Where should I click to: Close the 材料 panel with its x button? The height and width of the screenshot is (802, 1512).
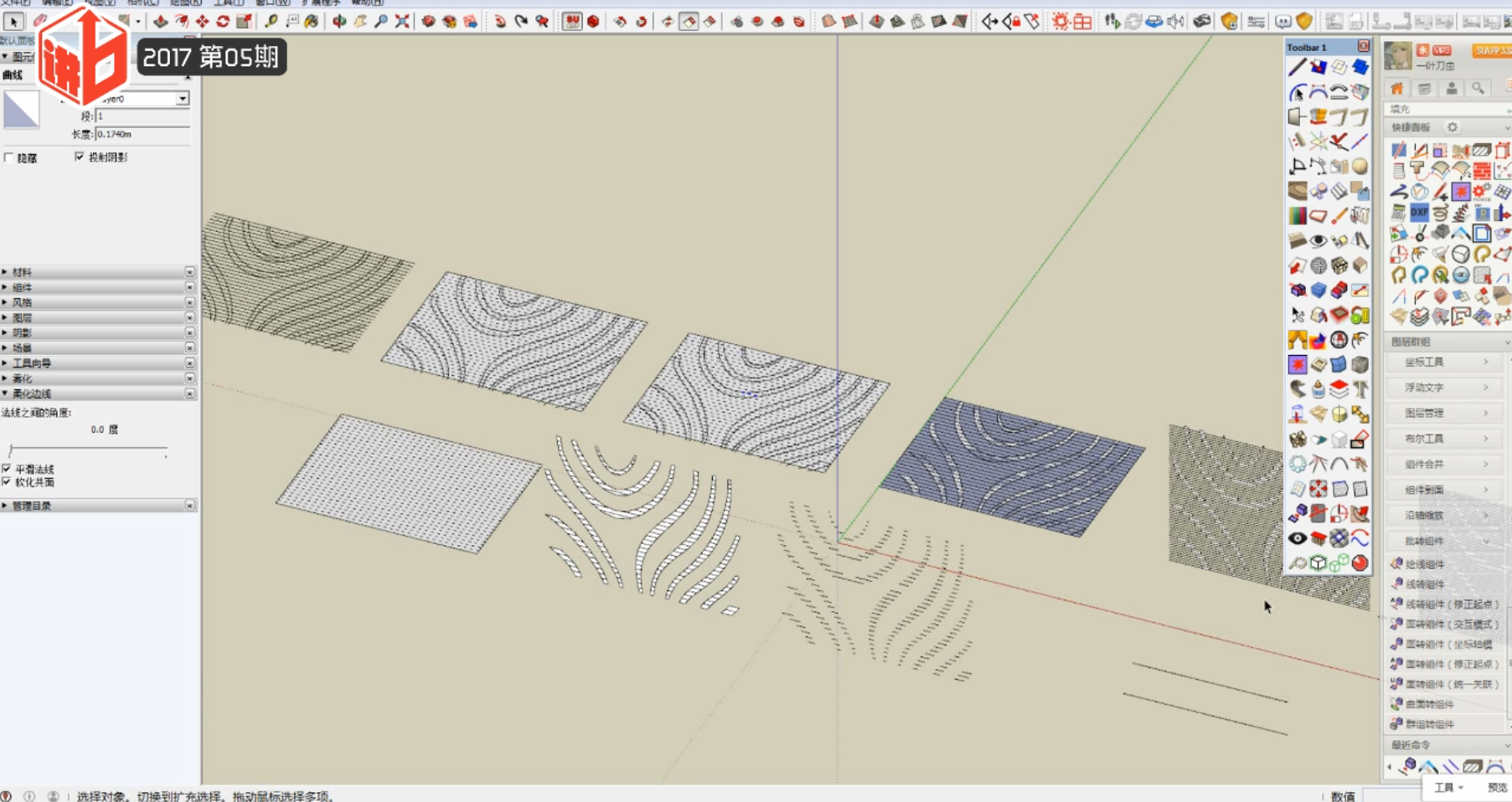(190, 272)
